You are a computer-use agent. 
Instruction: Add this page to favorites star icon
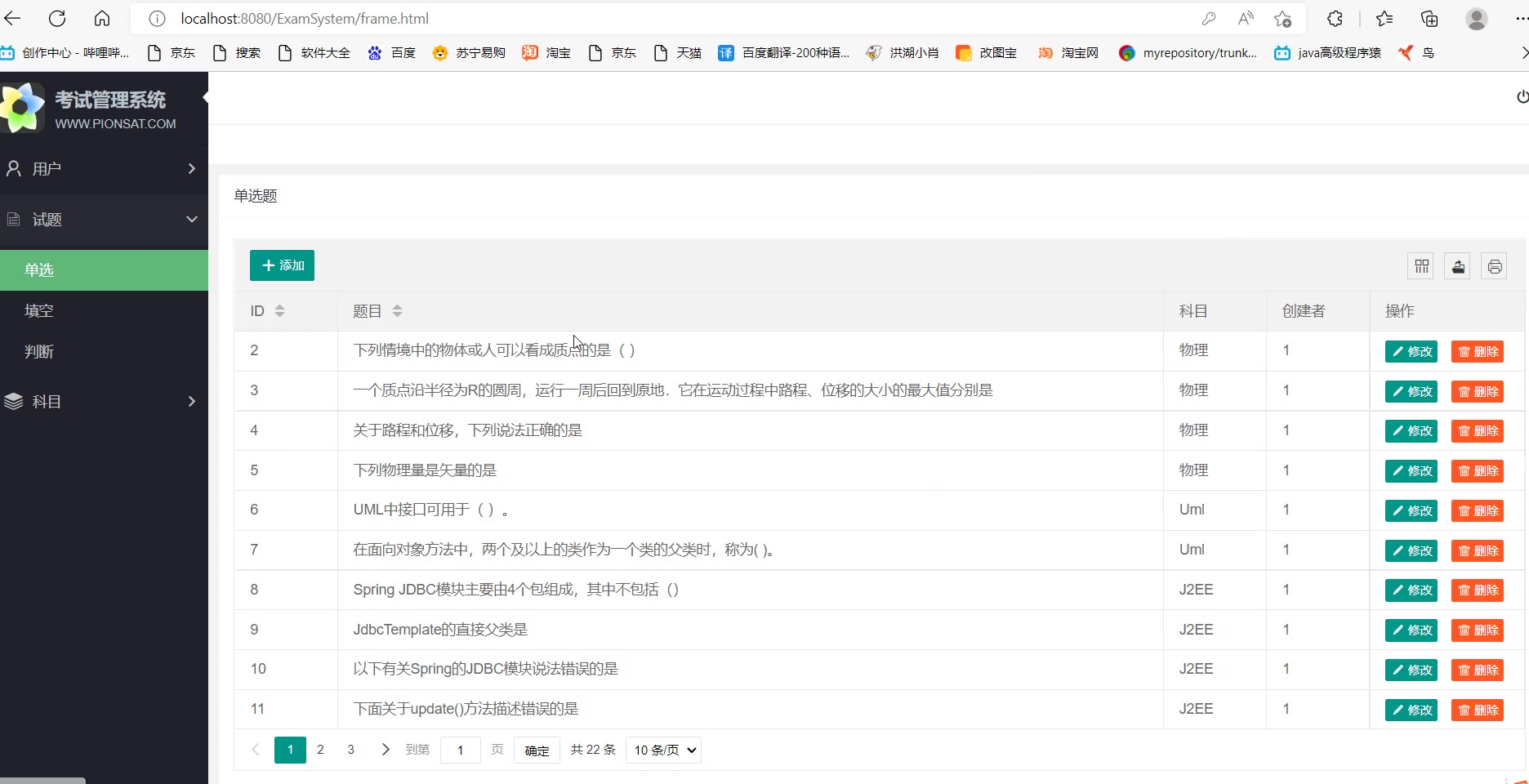[x=1283, y=19]
